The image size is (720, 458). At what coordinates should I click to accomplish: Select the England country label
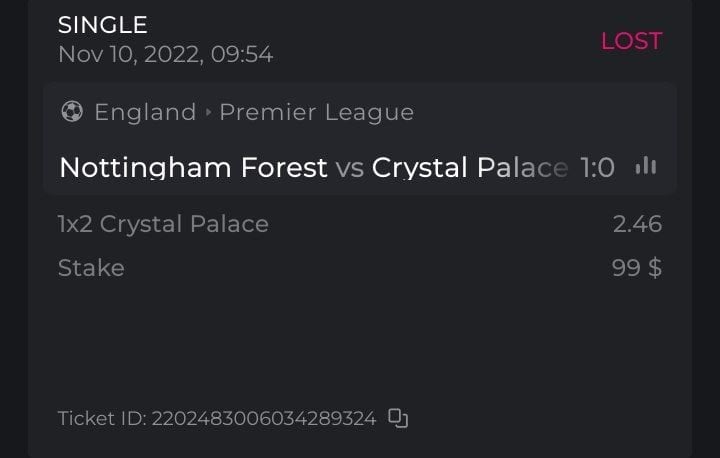pyautogui.click(x=145, y=112)
